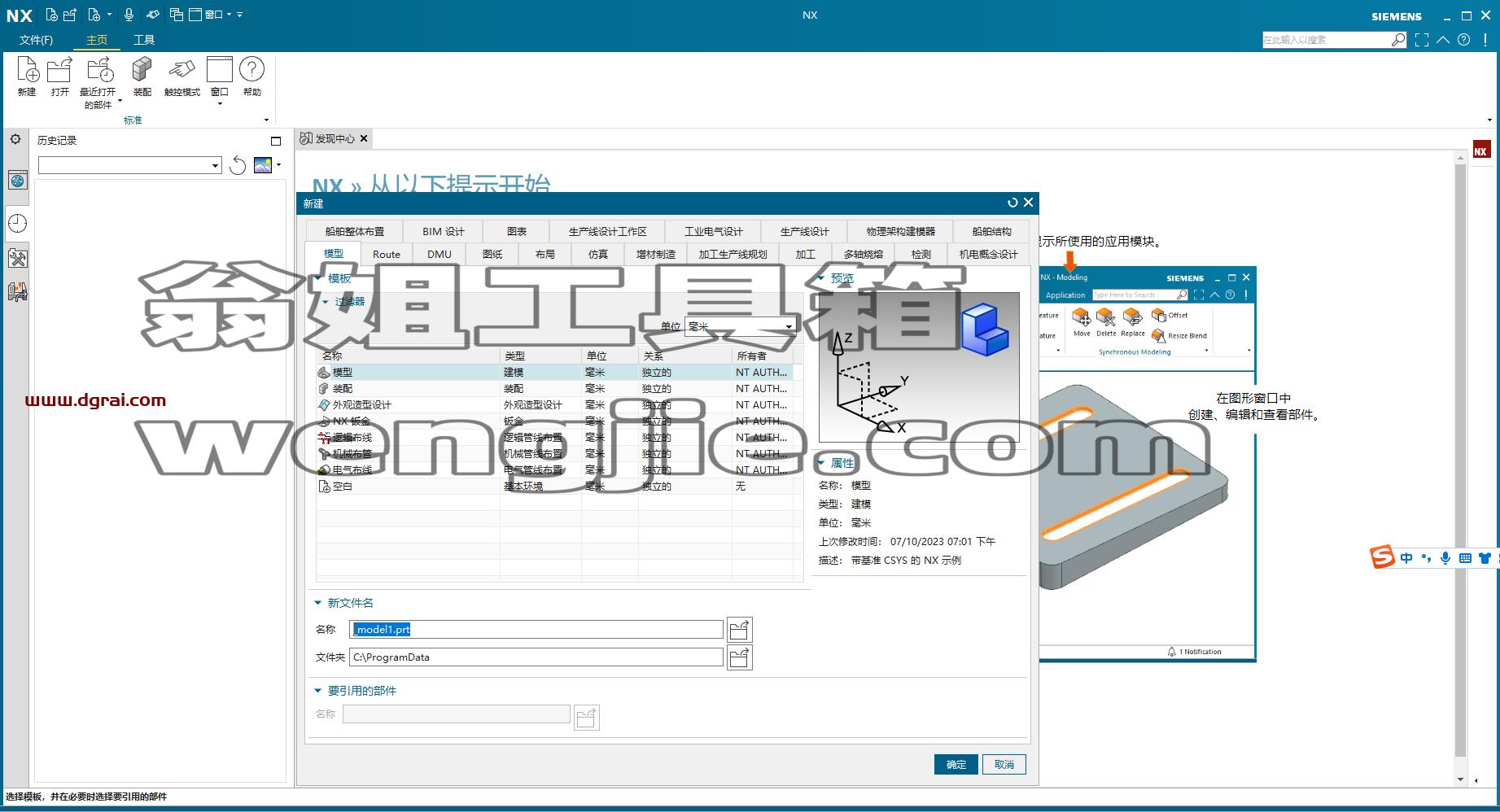1500x812 pixels.
Task: Click the OK (确定) button
Action: click(956, 765)
